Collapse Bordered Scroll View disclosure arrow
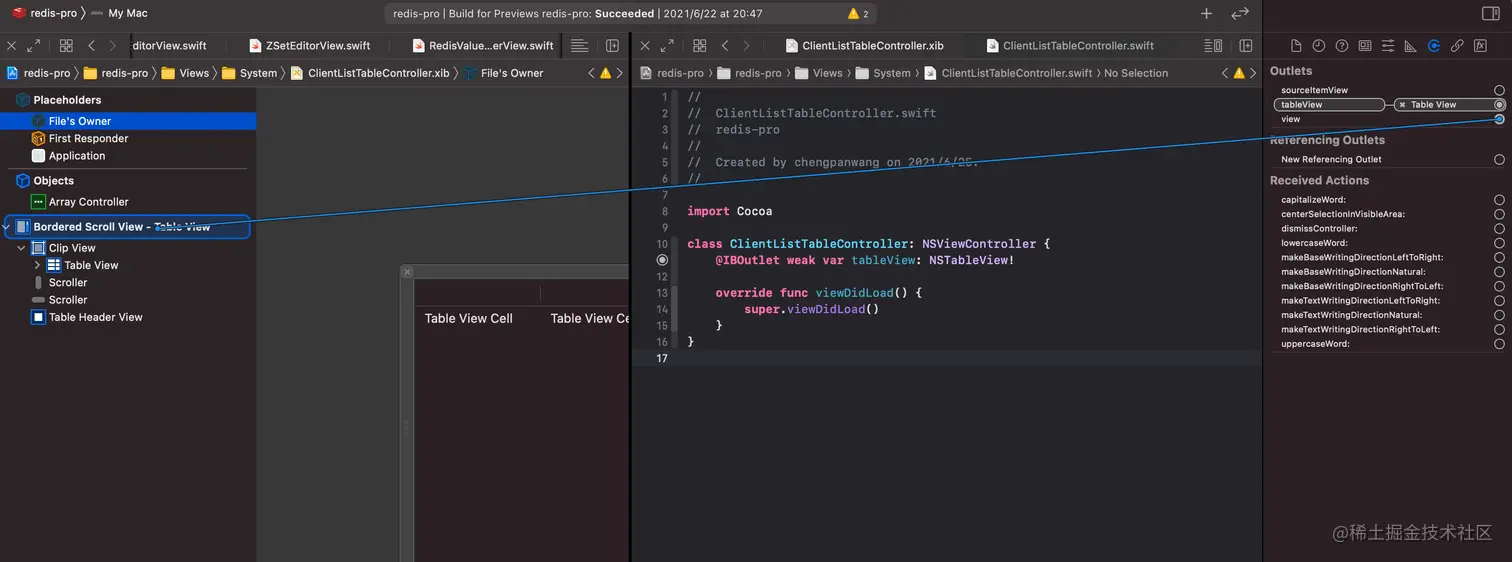Viewport: 1512px width, 562px height. click(x=7, y=227)
